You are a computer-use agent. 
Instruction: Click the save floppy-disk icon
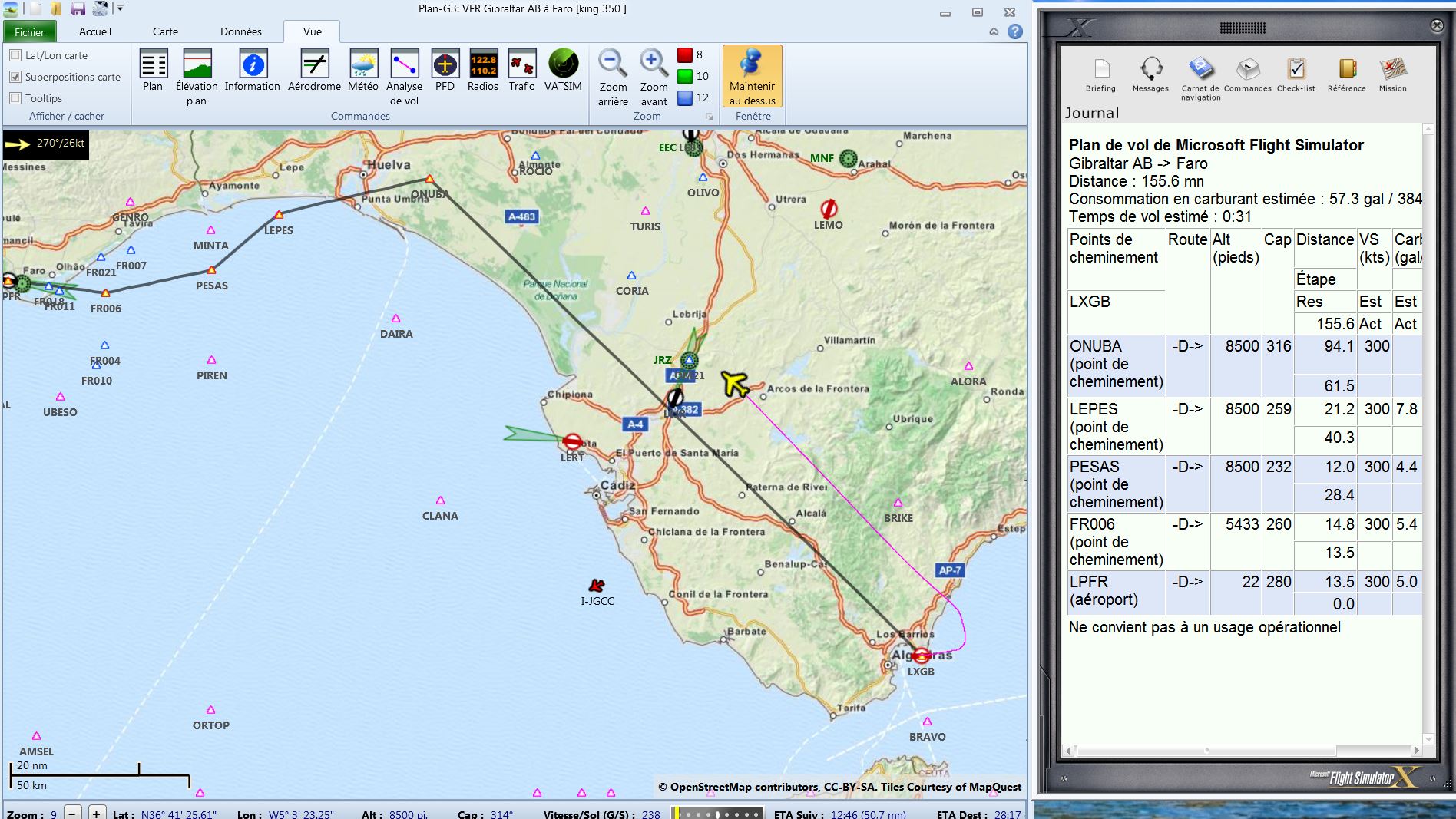(78, 8)
